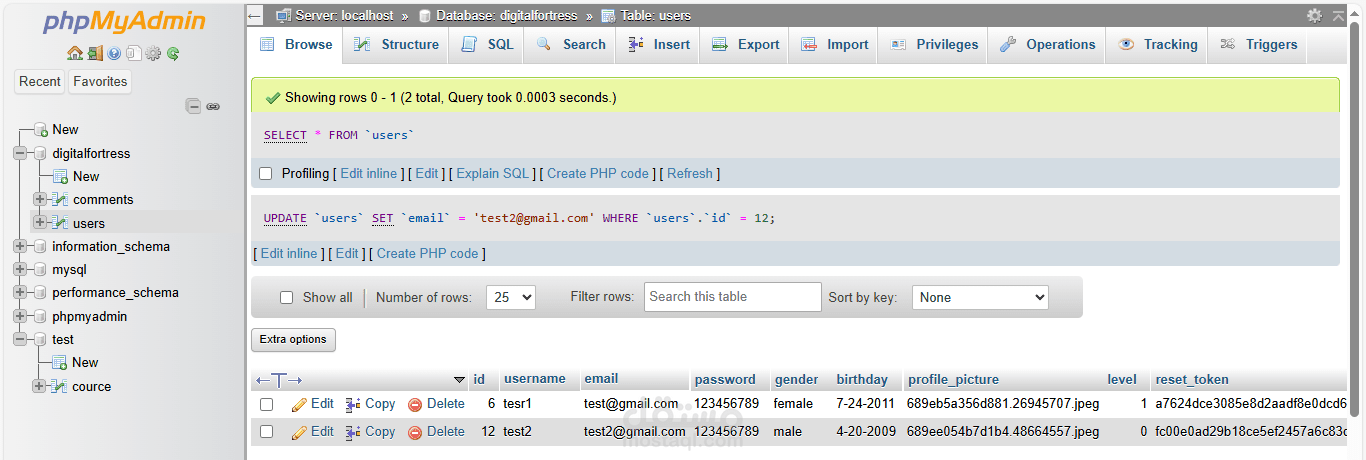Click the cource table icon in the tree

[x=61, y=387]
